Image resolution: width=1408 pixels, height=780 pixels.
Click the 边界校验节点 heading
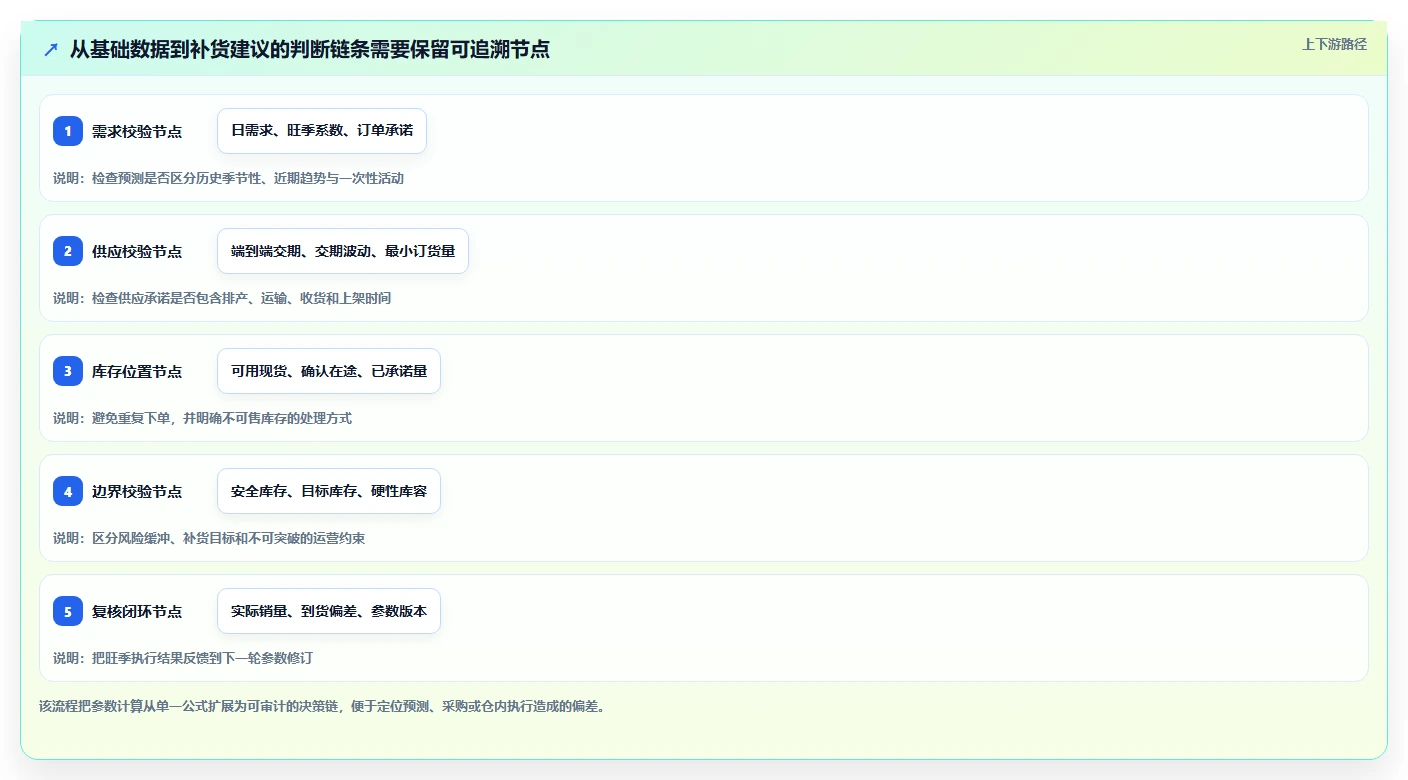tap(137, 491)
